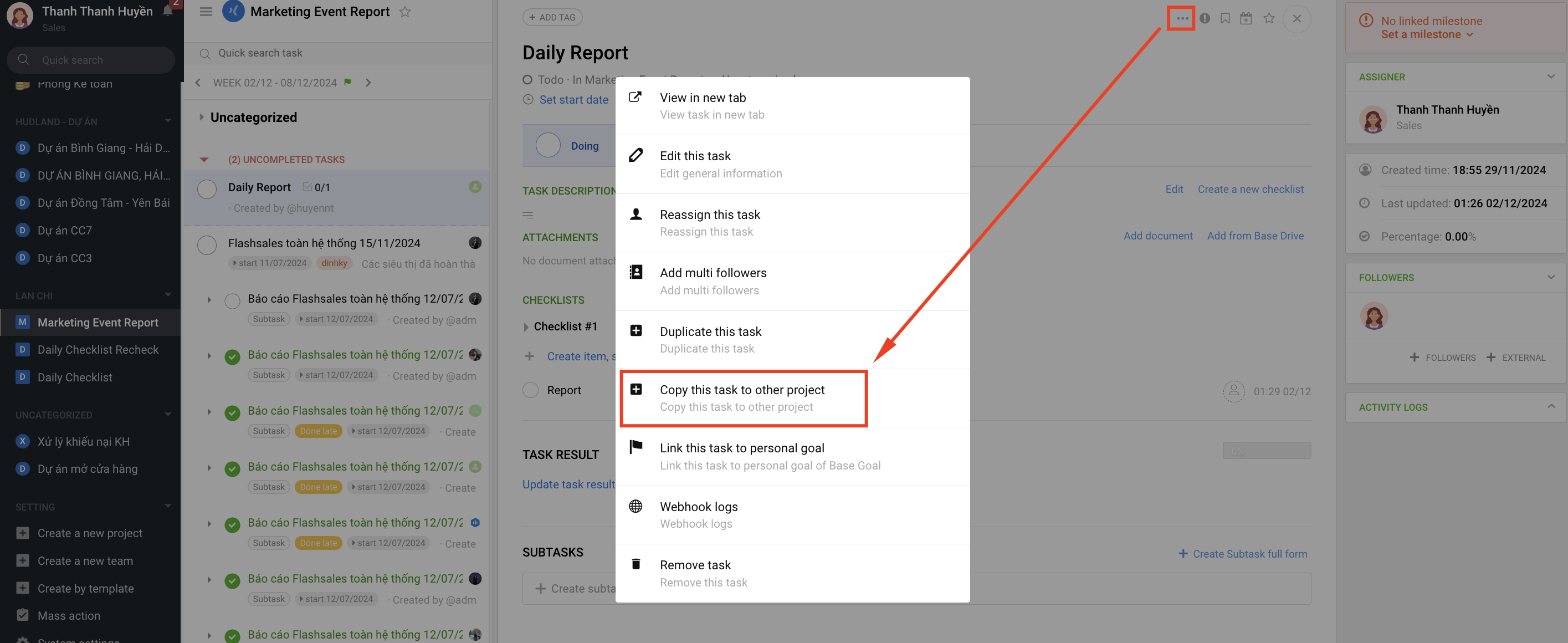Screen dimensions: 1568x643
Task: Click the bookmark icon in task header
Action: 1224,18
